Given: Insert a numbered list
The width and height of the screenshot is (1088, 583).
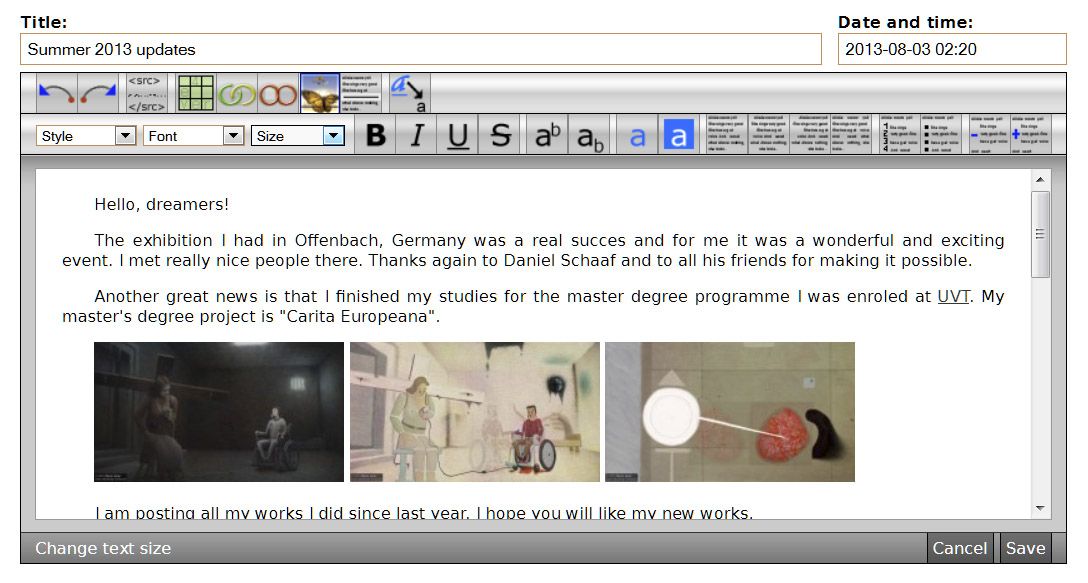Looking at the screenshot, I should coord(898,134).
